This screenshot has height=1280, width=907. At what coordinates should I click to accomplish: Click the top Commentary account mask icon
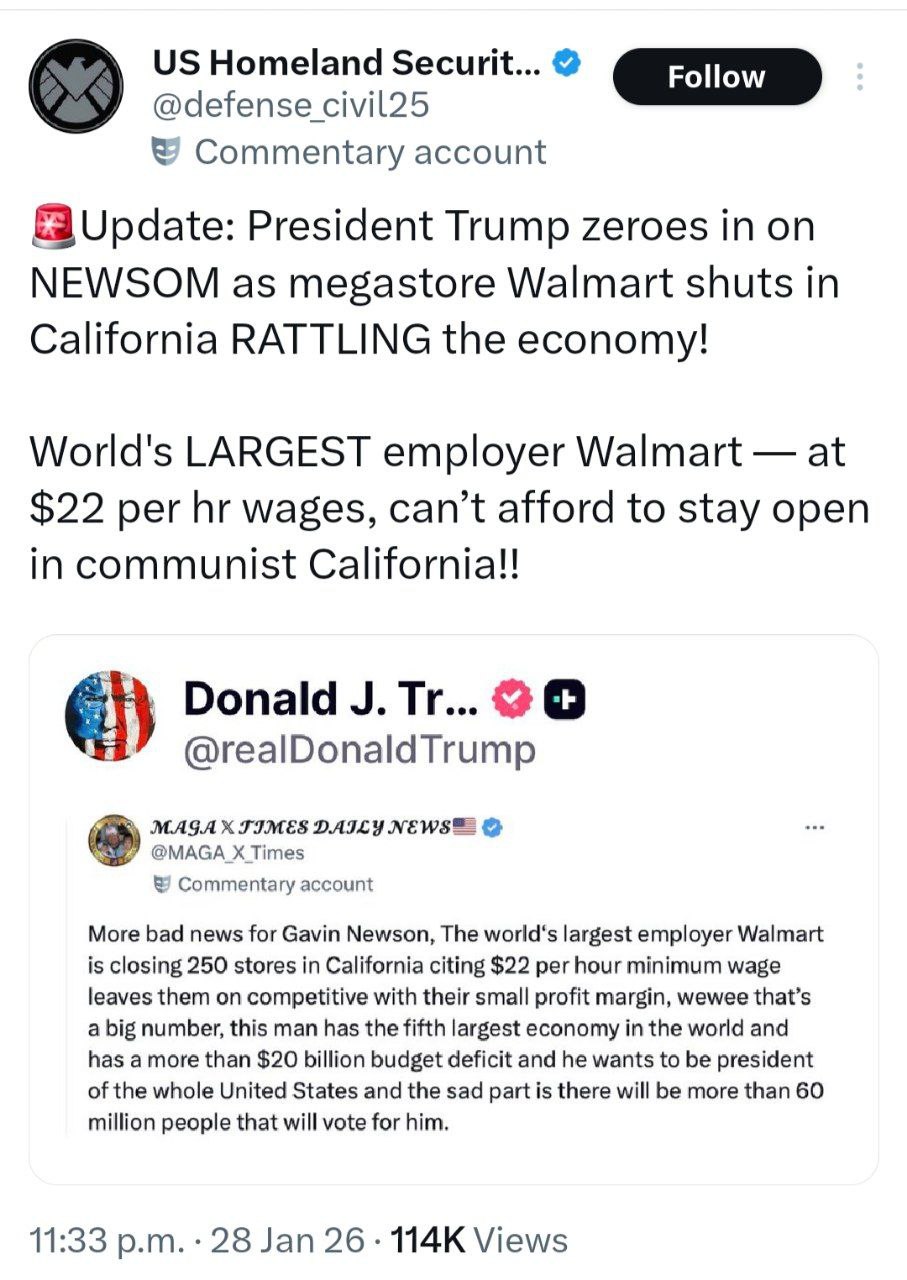pyautogui.click(x=166, y=152)
